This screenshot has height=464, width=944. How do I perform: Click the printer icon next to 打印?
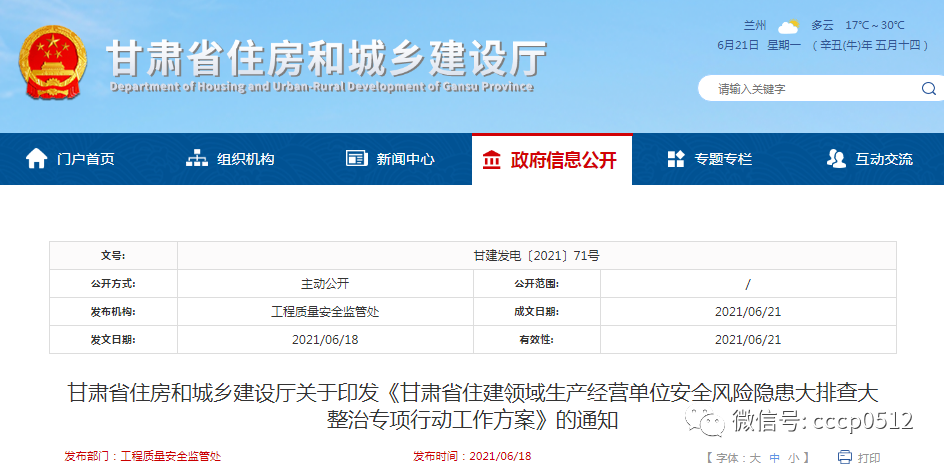pos(845,457)
